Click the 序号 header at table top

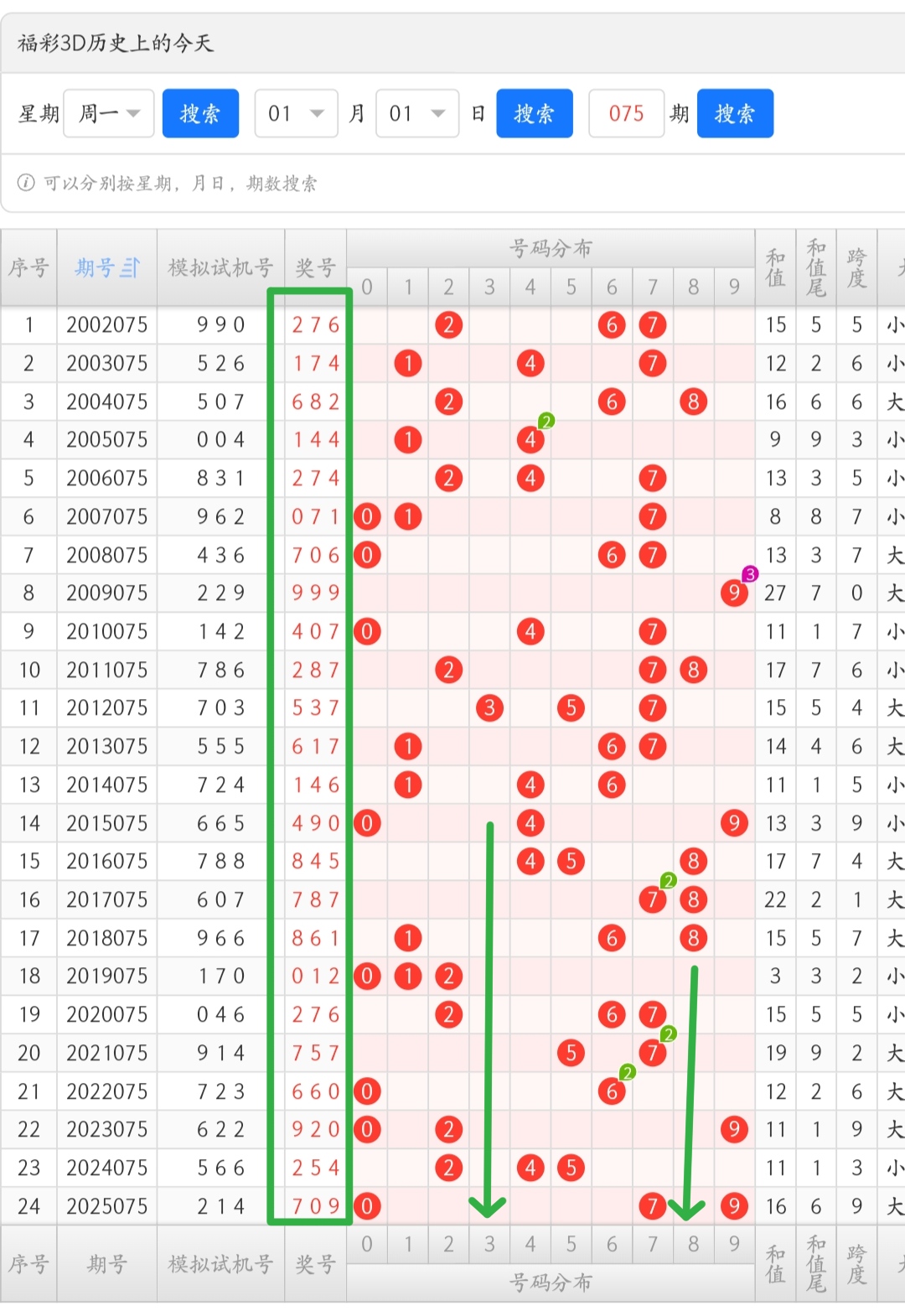tap(29, 267)
